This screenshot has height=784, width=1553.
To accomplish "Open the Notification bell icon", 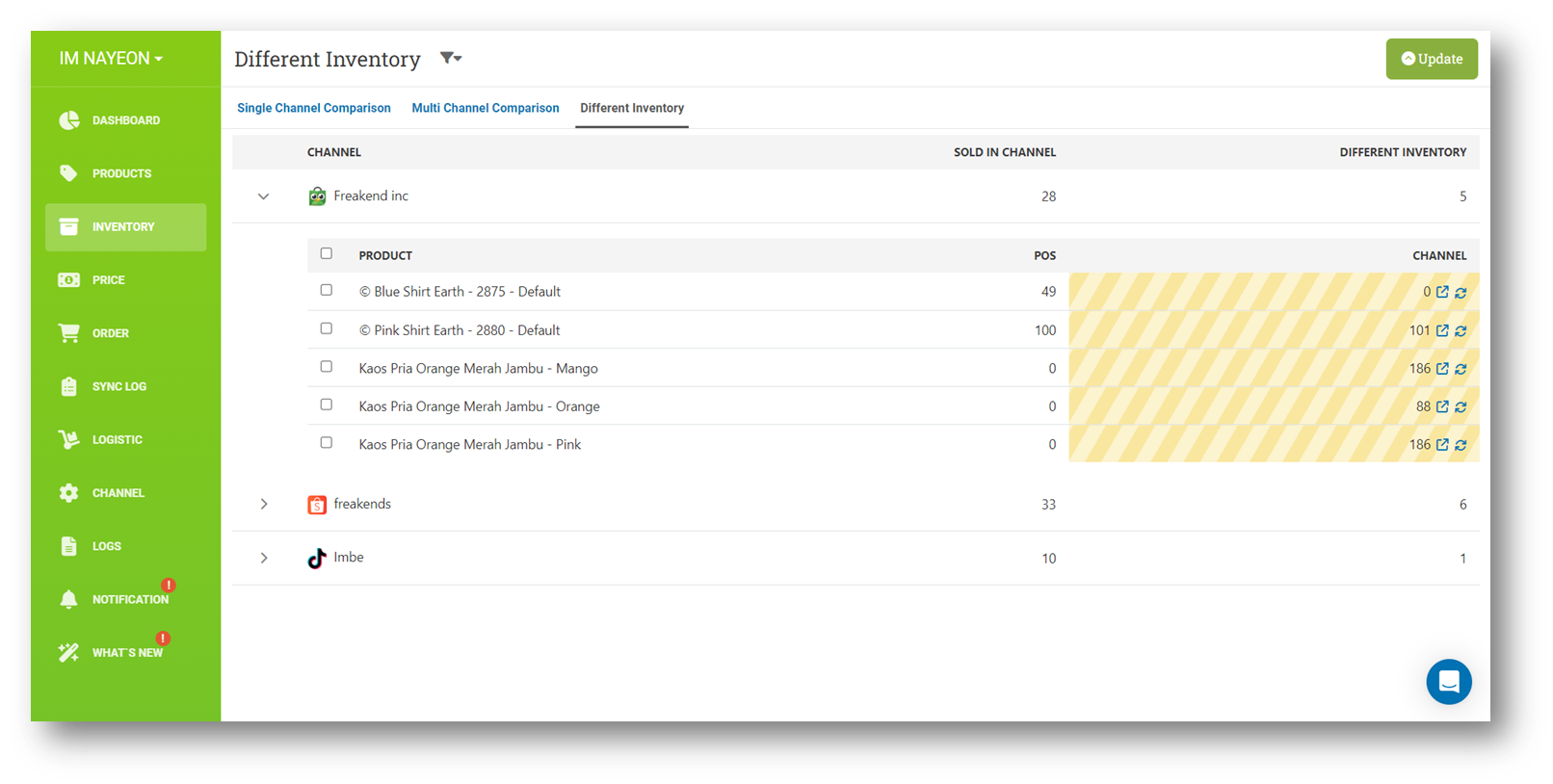I will [x=68, y=599].
